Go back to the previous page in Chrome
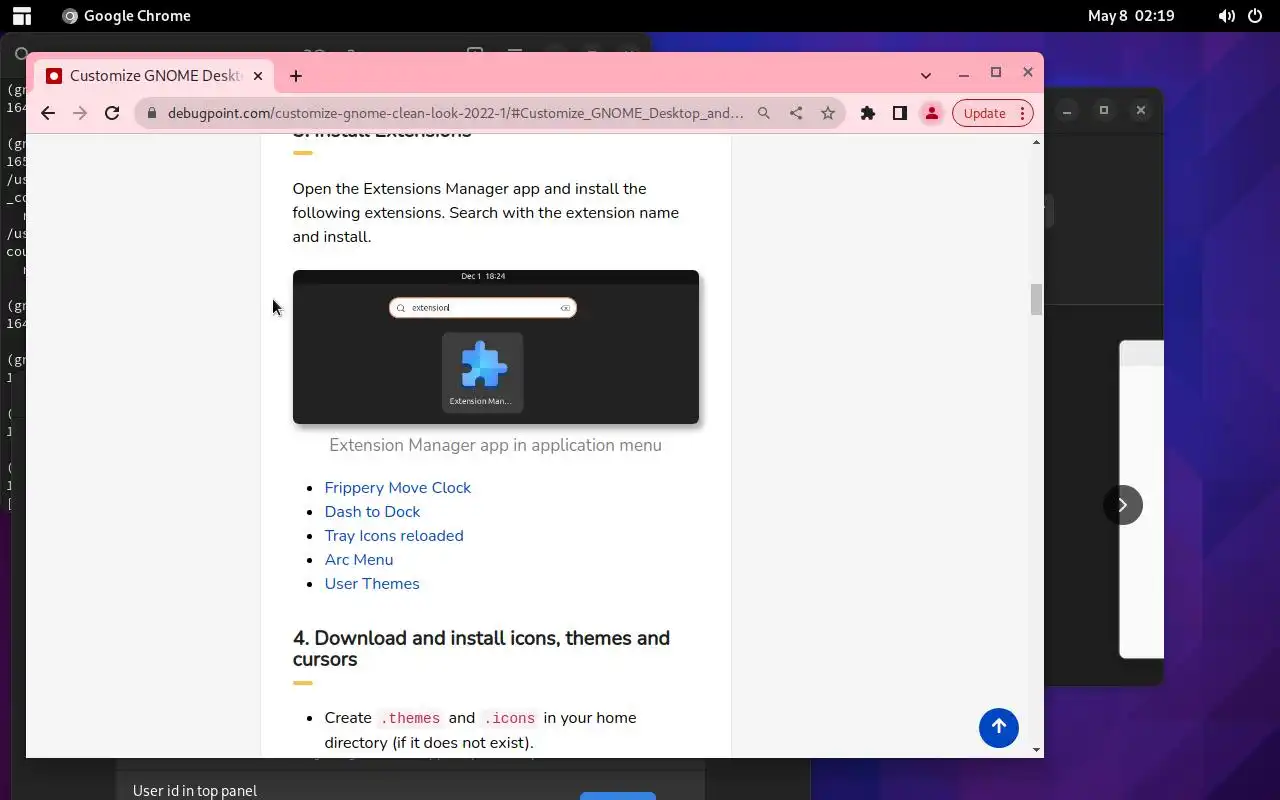This screenshot has height=800, width=1280. [x=48, y=113]
